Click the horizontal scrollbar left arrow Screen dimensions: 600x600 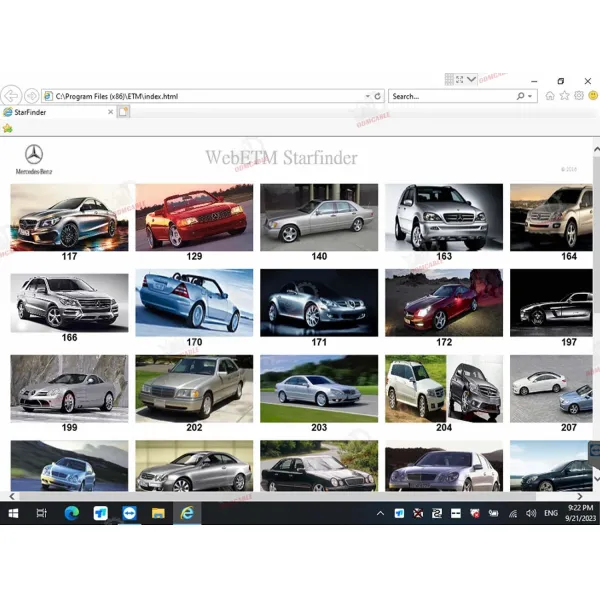click(12, 496)
